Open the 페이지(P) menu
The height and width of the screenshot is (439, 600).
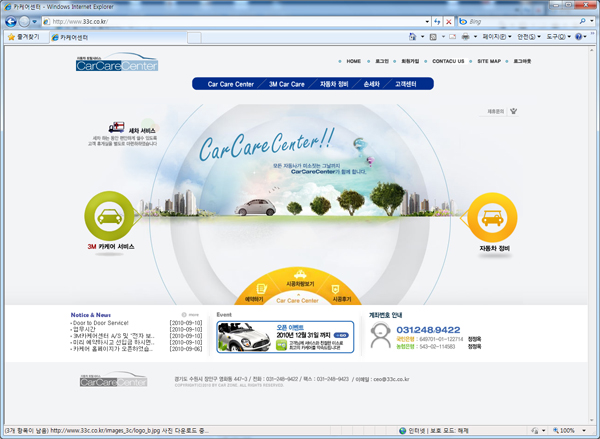[x=497, y=37]
